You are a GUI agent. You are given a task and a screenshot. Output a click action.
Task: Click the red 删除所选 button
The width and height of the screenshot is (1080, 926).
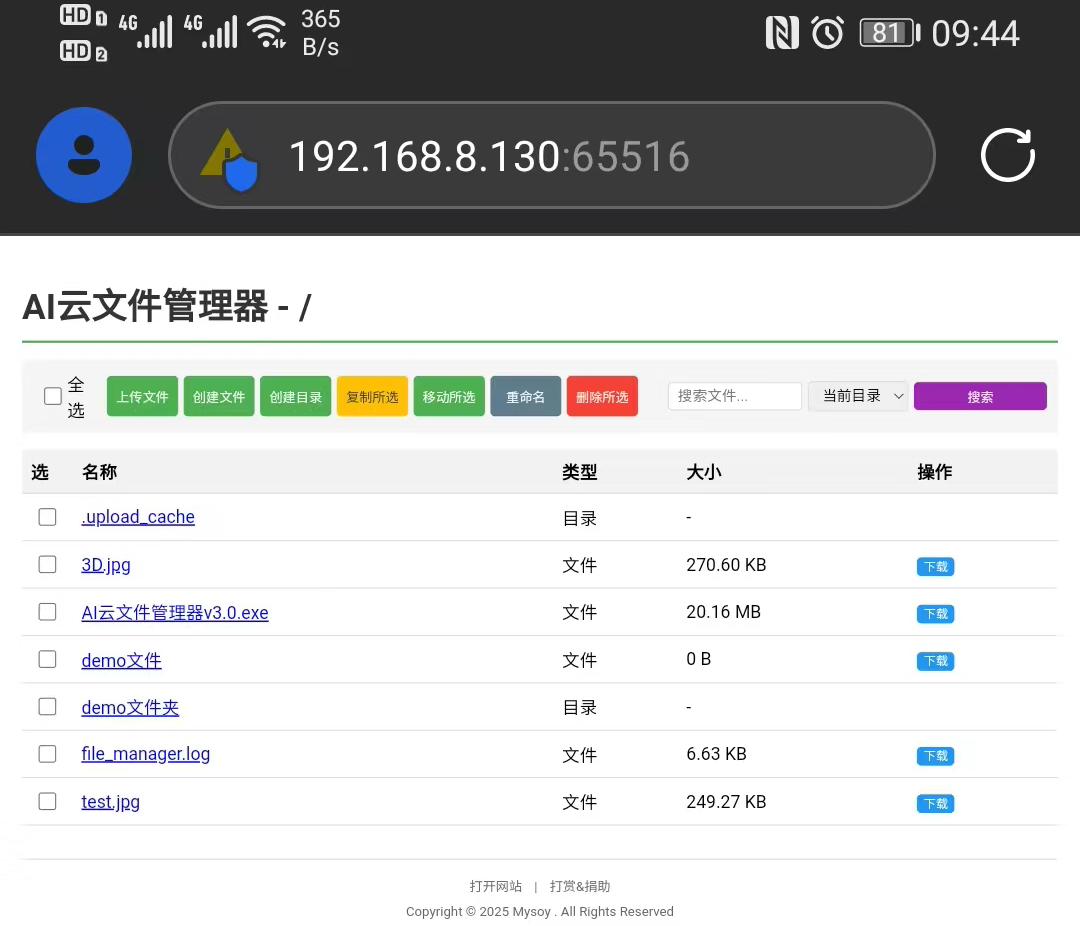click(x=602, y=396)
